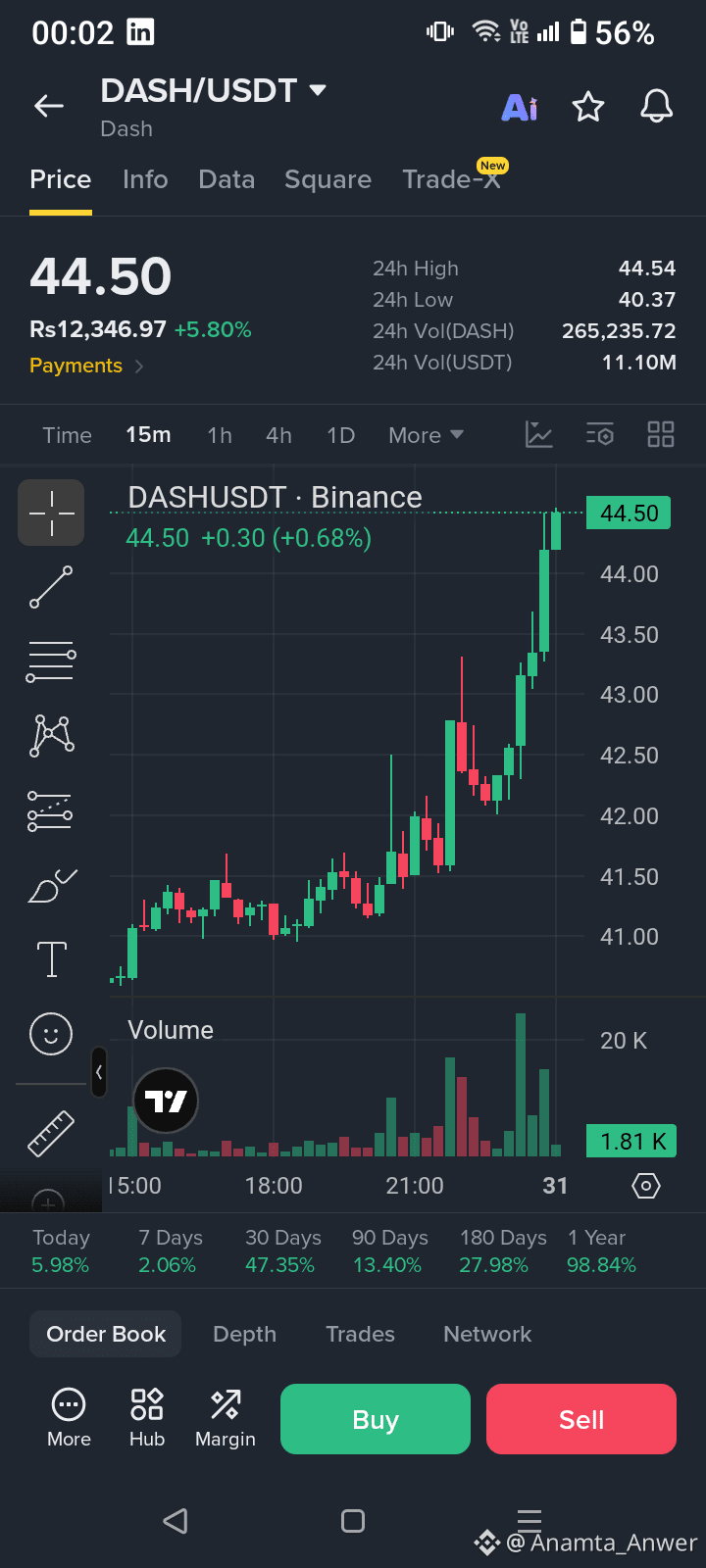Open the indicator settings icon
Image resolution: width=706 pixels, height=1568 pixels.
600,434
